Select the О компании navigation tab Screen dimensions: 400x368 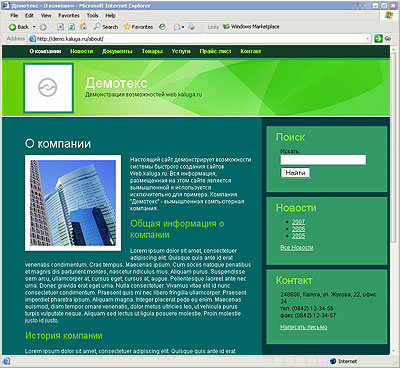point(45,51)
